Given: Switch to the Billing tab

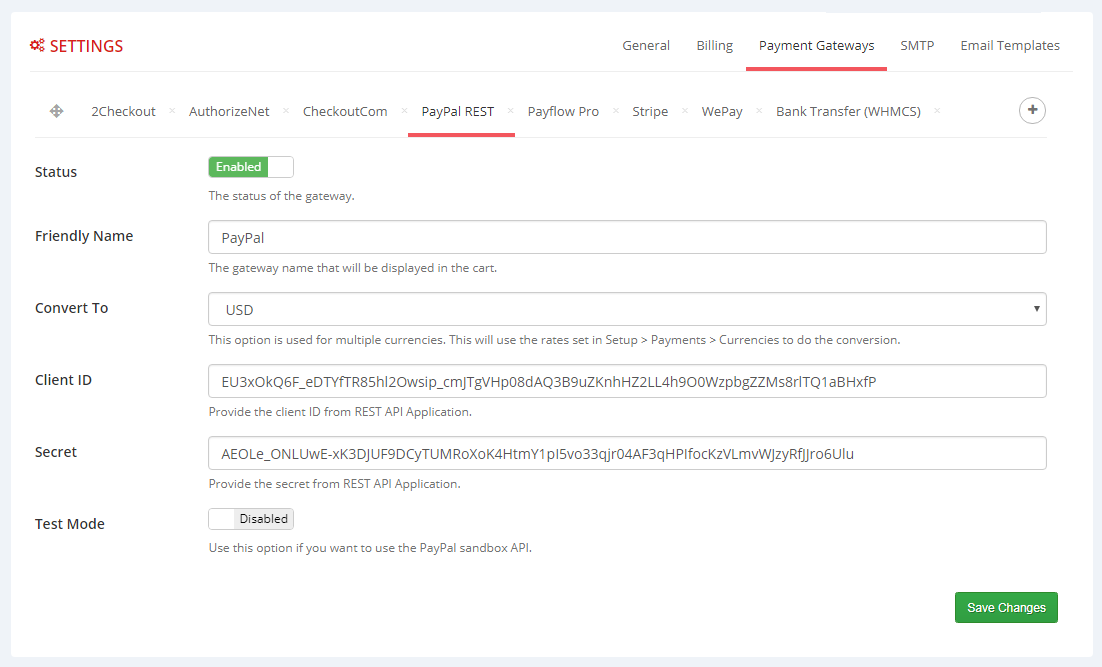Looking at the screenshot, I should (x=714, y=45).
